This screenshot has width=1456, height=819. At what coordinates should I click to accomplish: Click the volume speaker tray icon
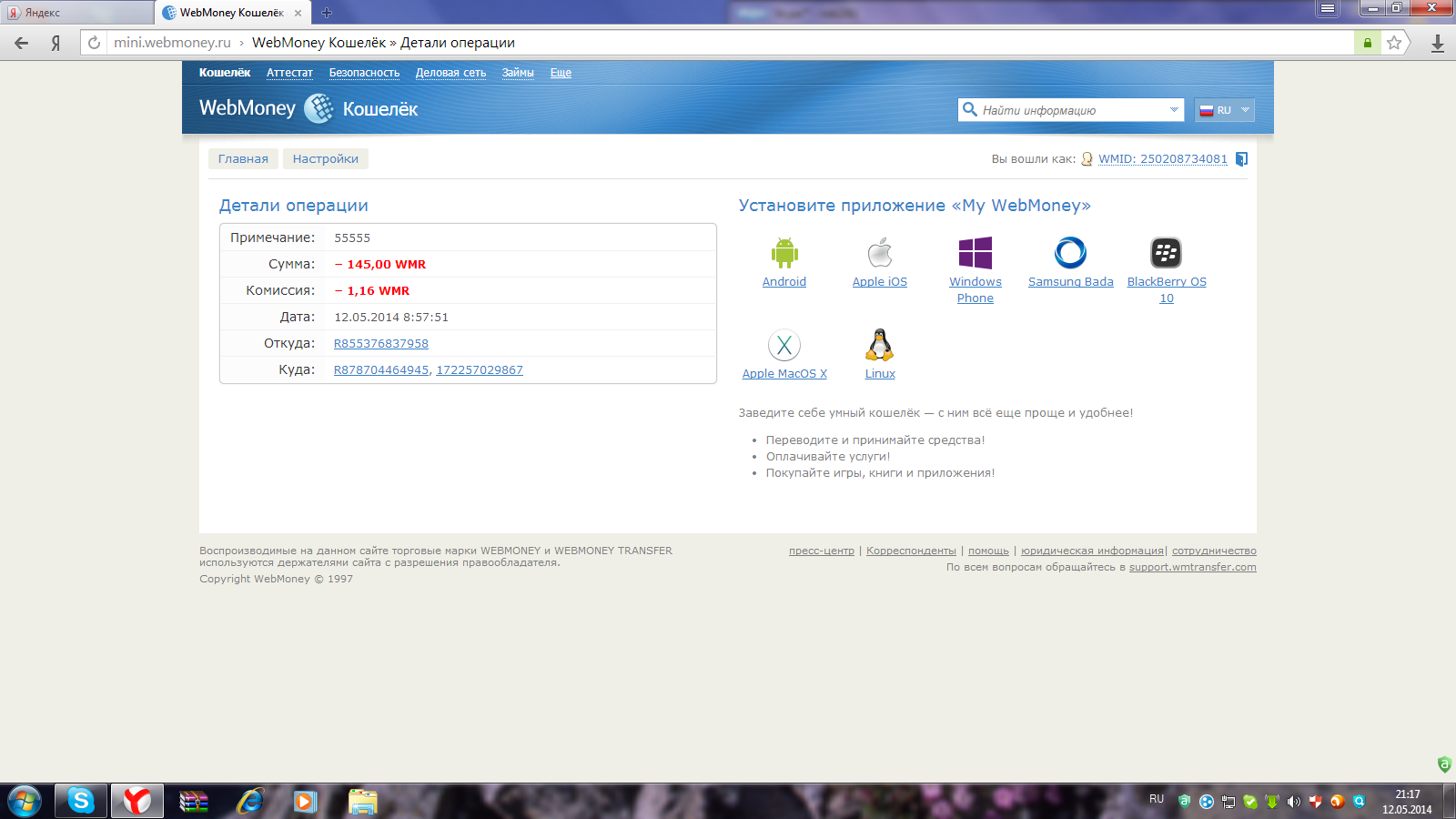pyautogui.click(x=1293, y=802)
